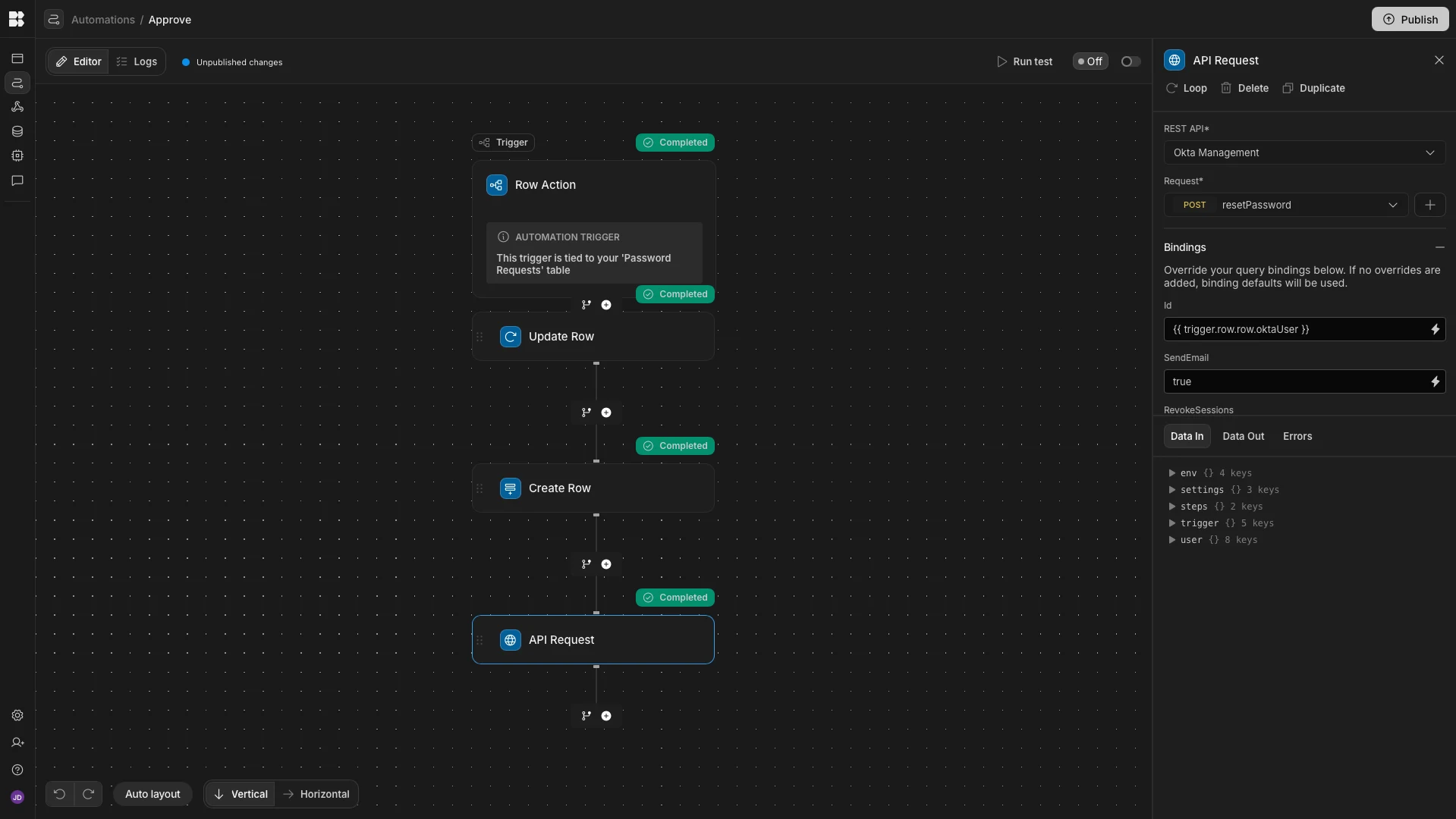1456x819 pixels.
Task: Select Horizontal layout direction
Action: pos(316,794)
